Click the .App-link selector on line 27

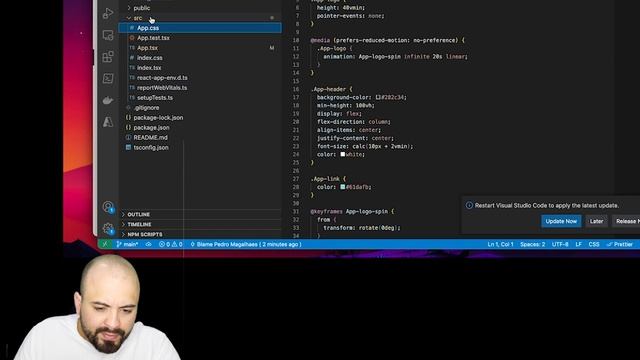tap(325, 179)
